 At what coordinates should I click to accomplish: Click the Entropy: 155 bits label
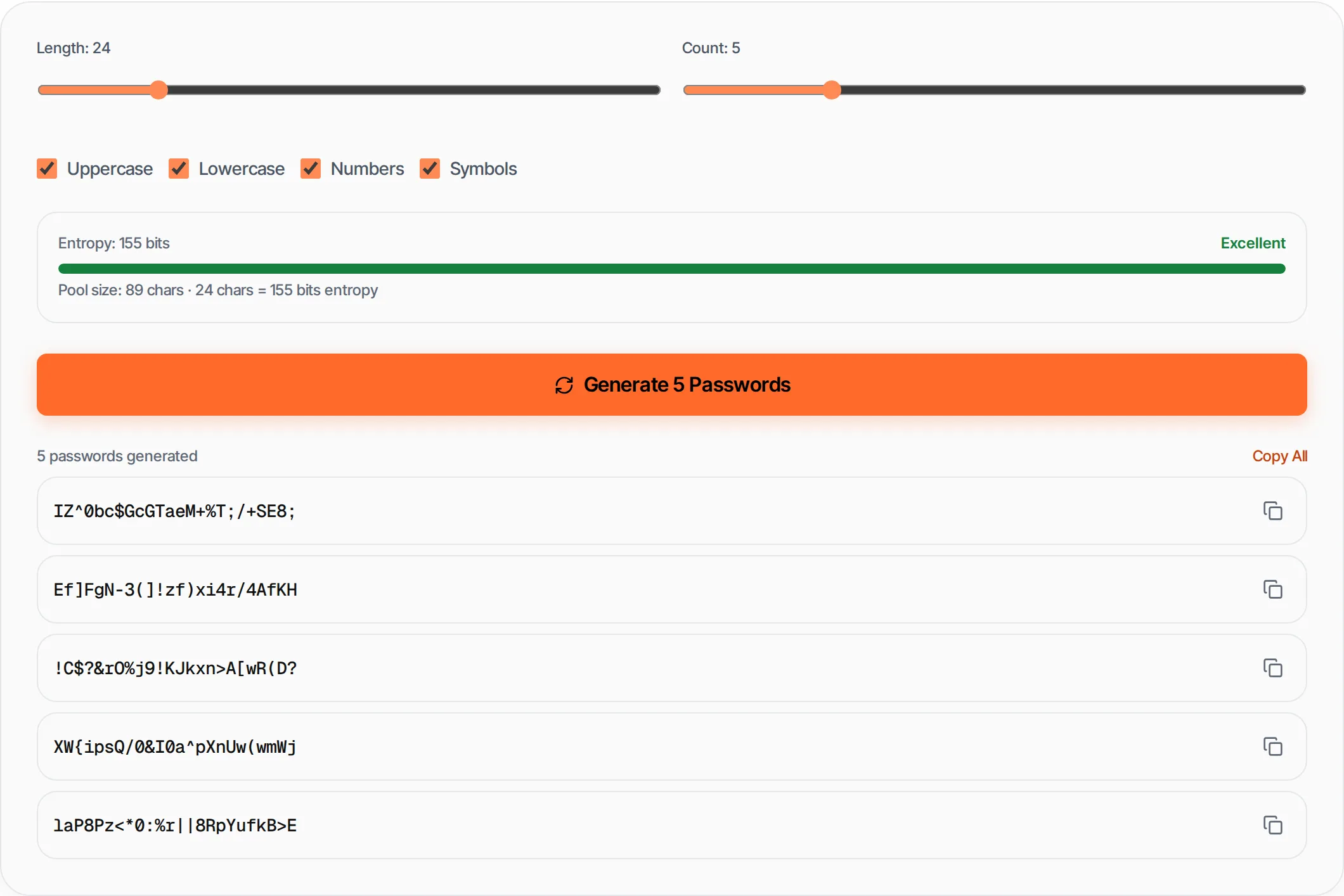[x=114, y=243]
